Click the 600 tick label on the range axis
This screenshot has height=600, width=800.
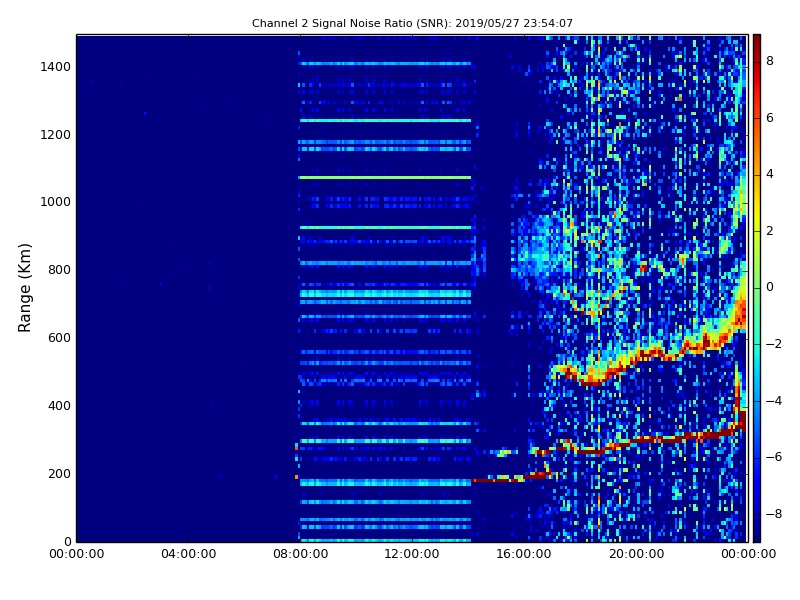(x=59, y=338)
